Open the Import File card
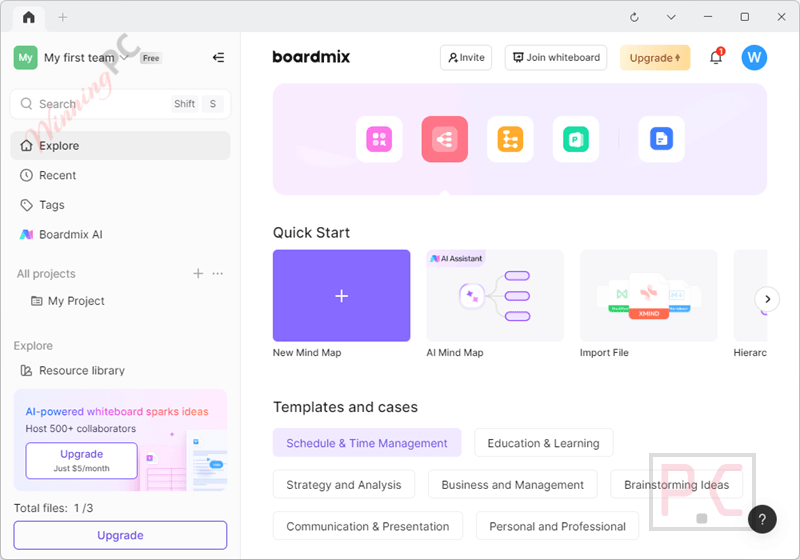 (x=648, y=296)
